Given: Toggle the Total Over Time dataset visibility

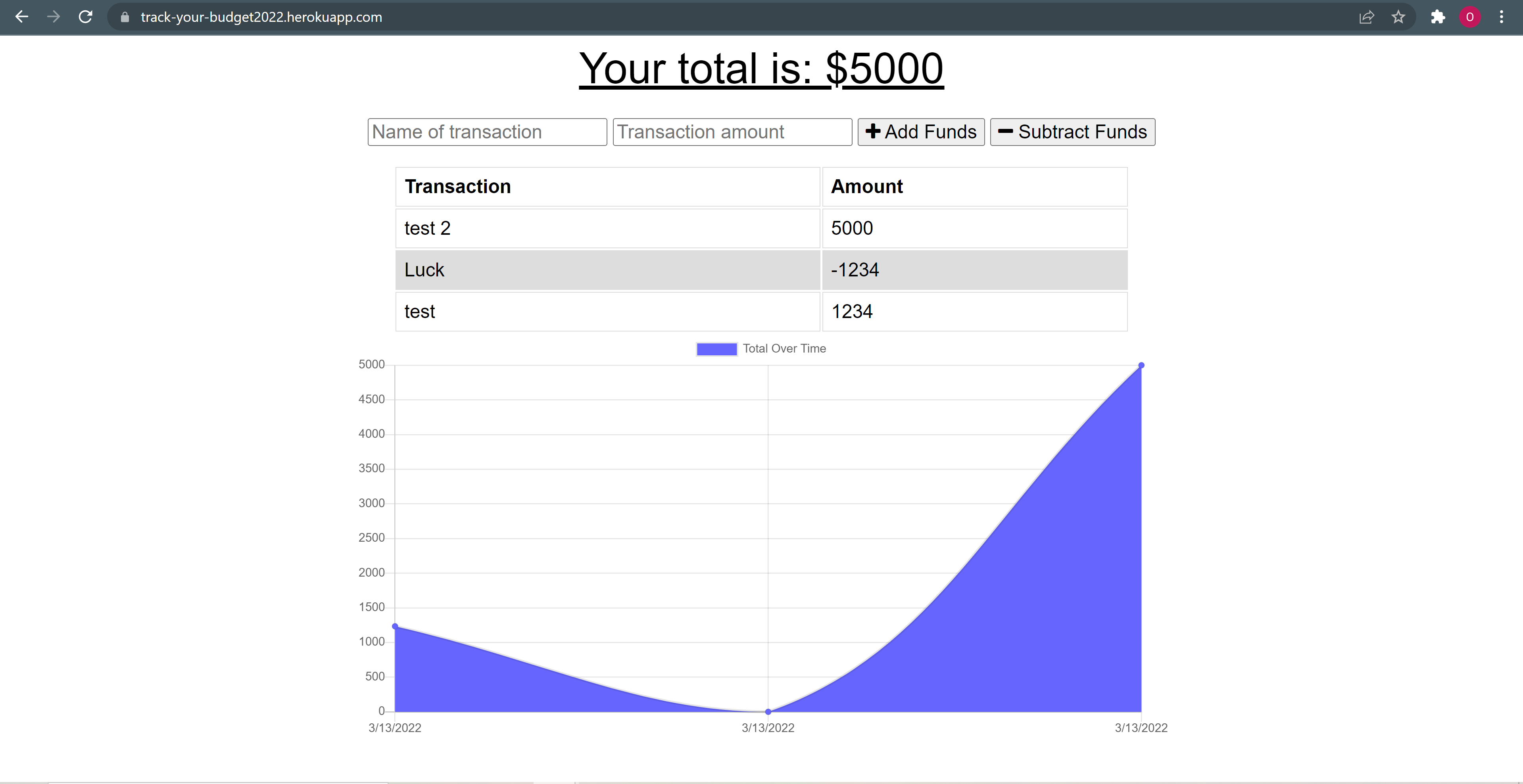Looking at the screenshot, I should 761,349.
